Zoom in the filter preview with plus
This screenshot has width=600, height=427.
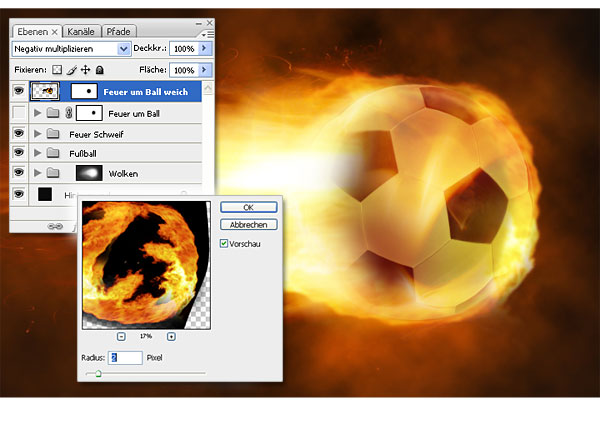[x=171, y=336]
